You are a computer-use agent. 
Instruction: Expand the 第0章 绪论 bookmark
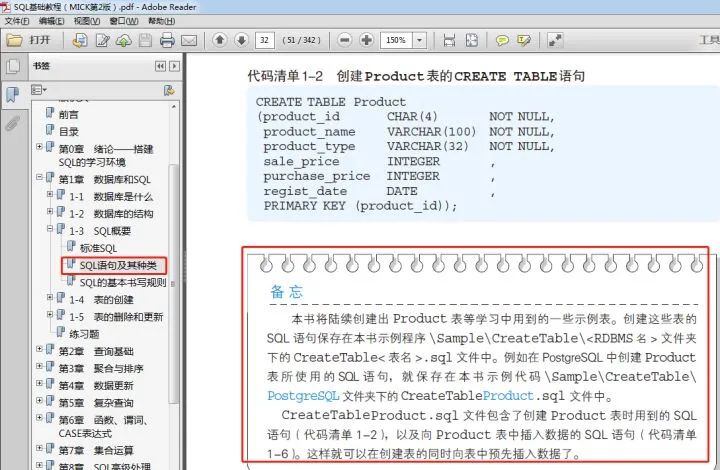pyautogui.click(x=39, y=147)
